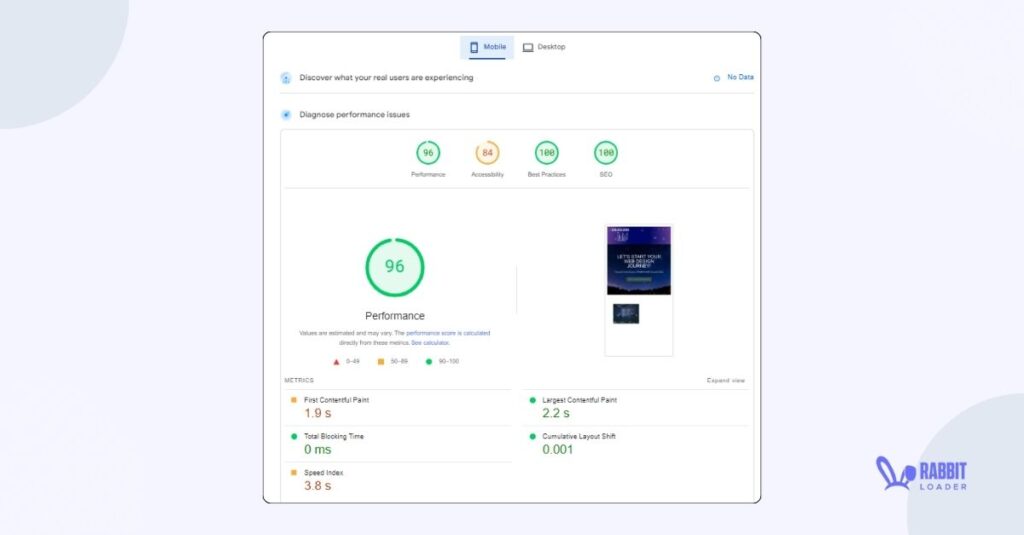Click the orange square 50-89 legend icon
This screenshot has width=1024, height=535.
point(381,362)
